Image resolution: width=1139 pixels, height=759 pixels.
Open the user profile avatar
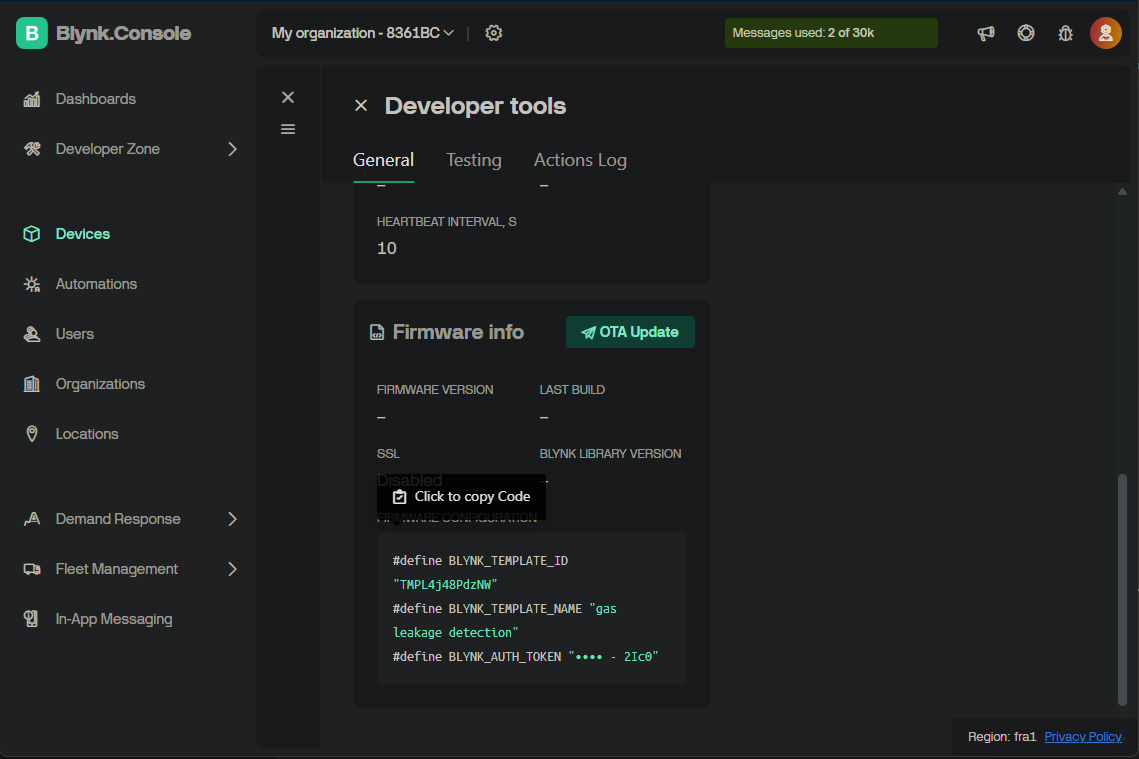point(1105,33)
